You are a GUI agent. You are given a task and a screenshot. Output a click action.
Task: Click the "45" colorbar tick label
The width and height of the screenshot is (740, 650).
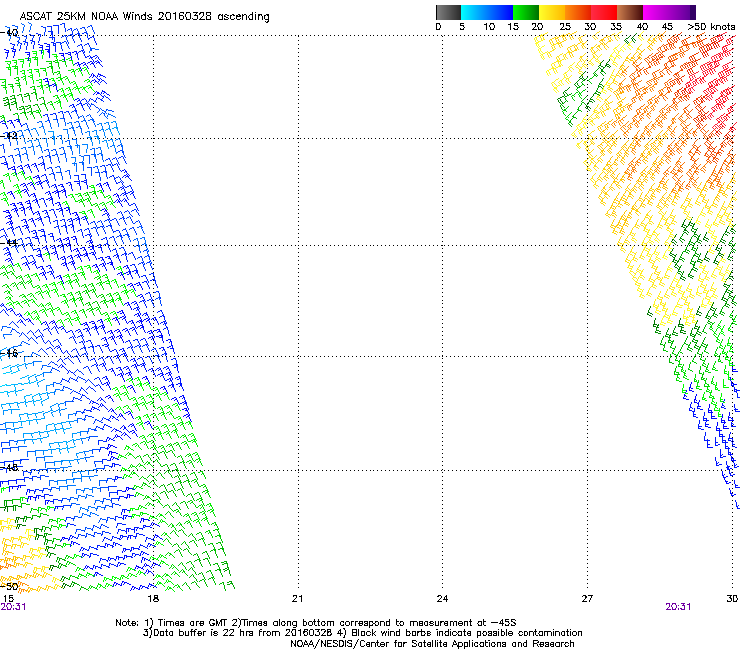pos(667,27)
